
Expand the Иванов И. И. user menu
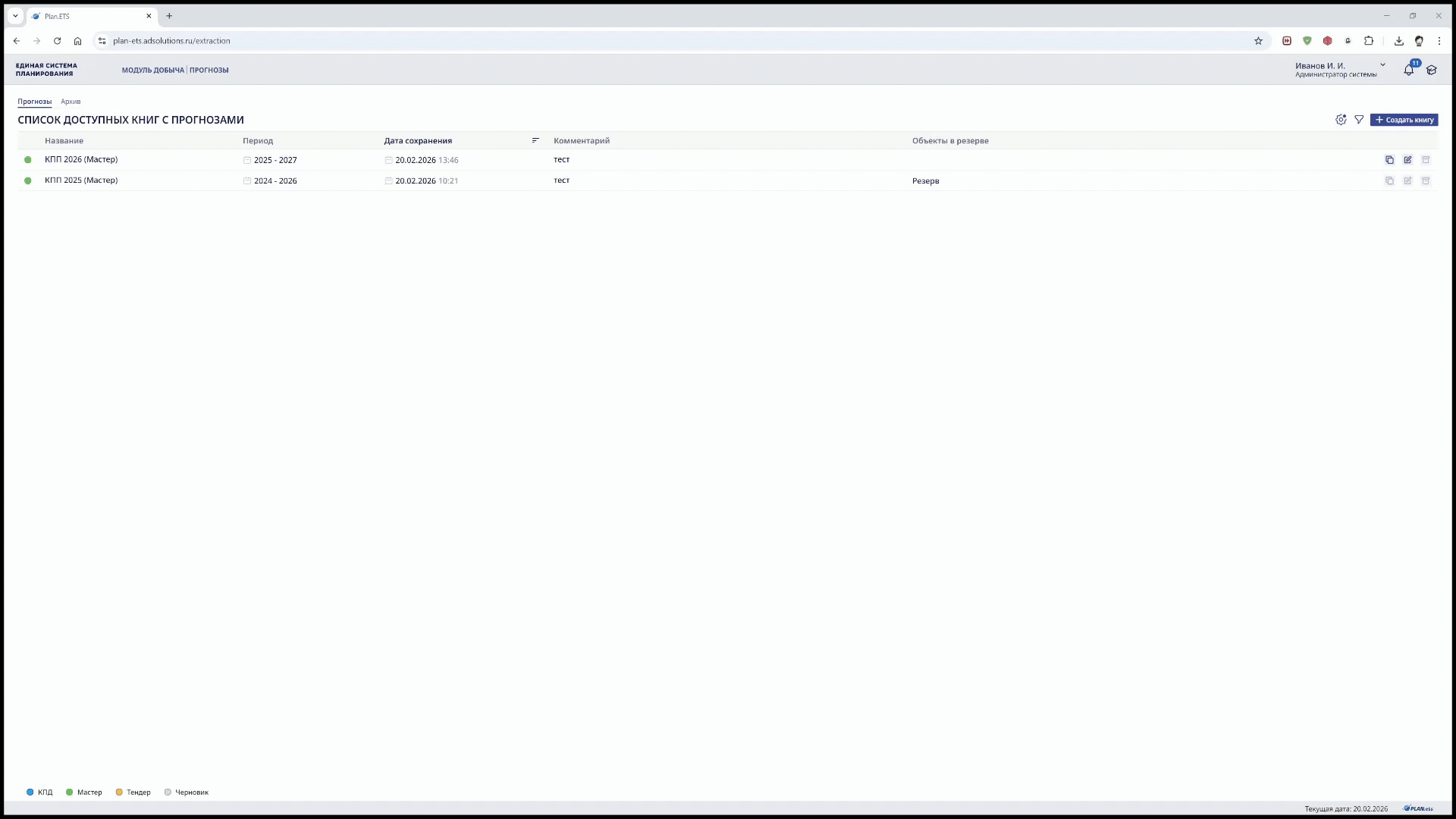tap(1382, 65)
